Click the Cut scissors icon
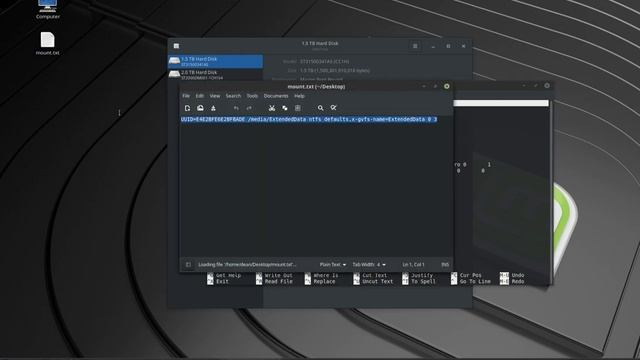 (272, 108)
